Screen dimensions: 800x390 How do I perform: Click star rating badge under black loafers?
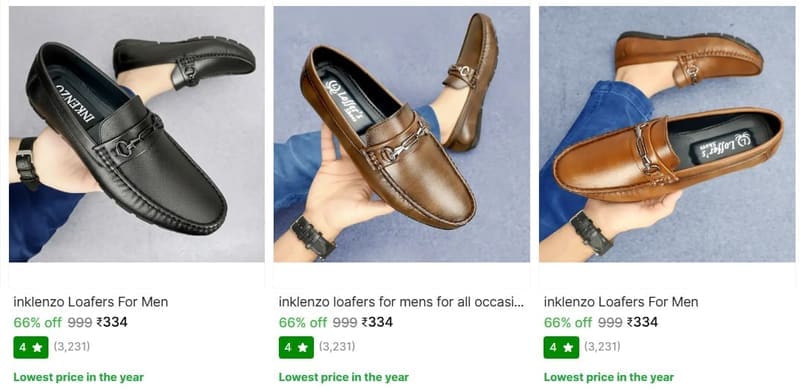(x=31, y=347)
